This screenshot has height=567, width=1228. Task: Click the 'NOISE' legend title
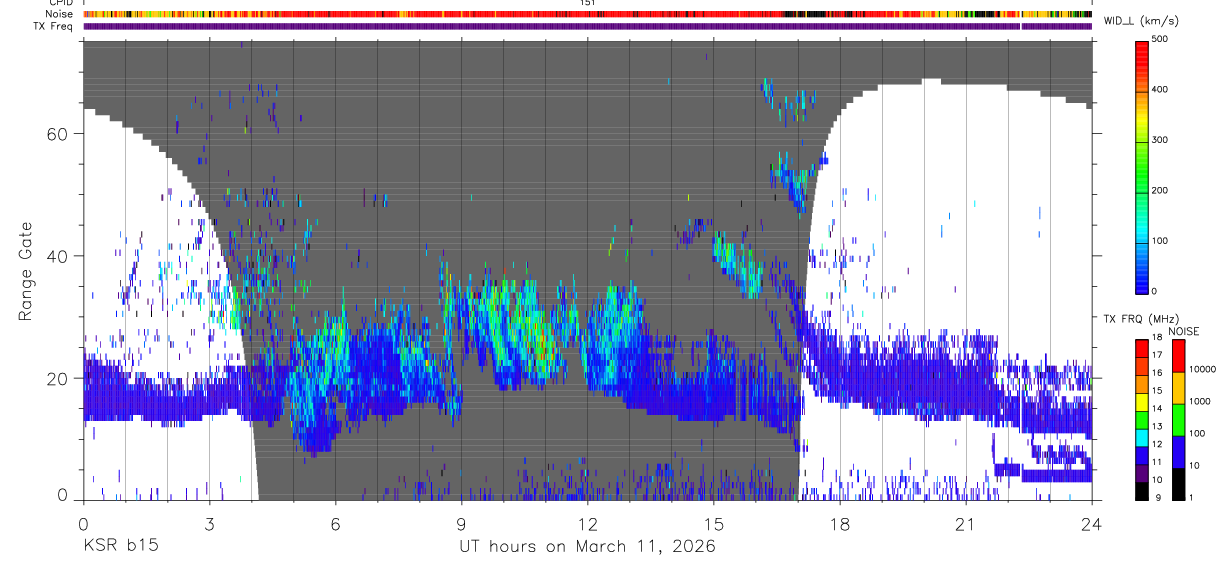[x=1183, y=331]
